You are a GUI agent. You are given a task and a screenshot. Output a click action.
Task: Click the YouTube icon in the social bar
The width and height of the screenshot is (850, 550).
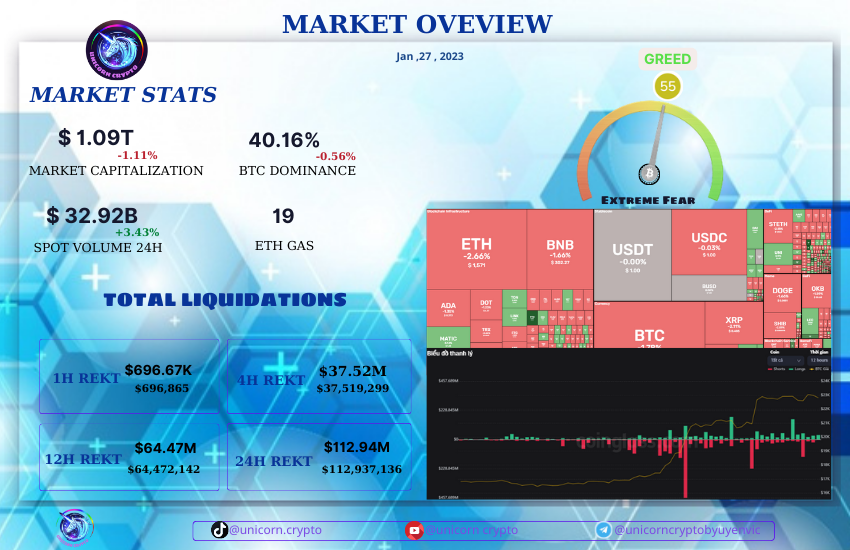414,530
